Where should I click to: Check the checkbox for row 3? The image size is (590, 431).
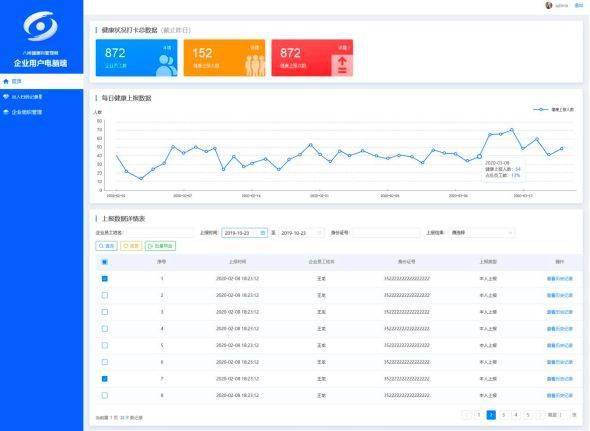(105, 312)
